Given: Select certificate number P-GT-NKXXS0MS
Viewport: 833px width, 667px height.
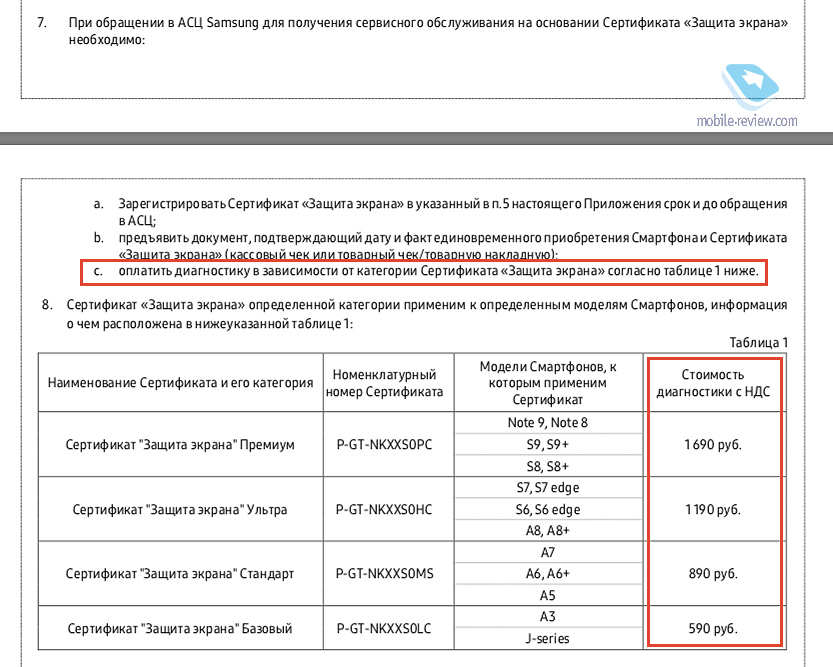Looking at the screenshot, I should pyautogui.click(x=385, y=574).
